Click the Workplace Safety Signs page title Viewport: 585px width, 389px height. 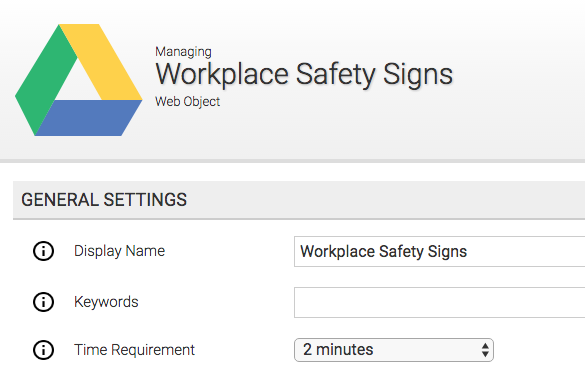click(x=304, y=75)
